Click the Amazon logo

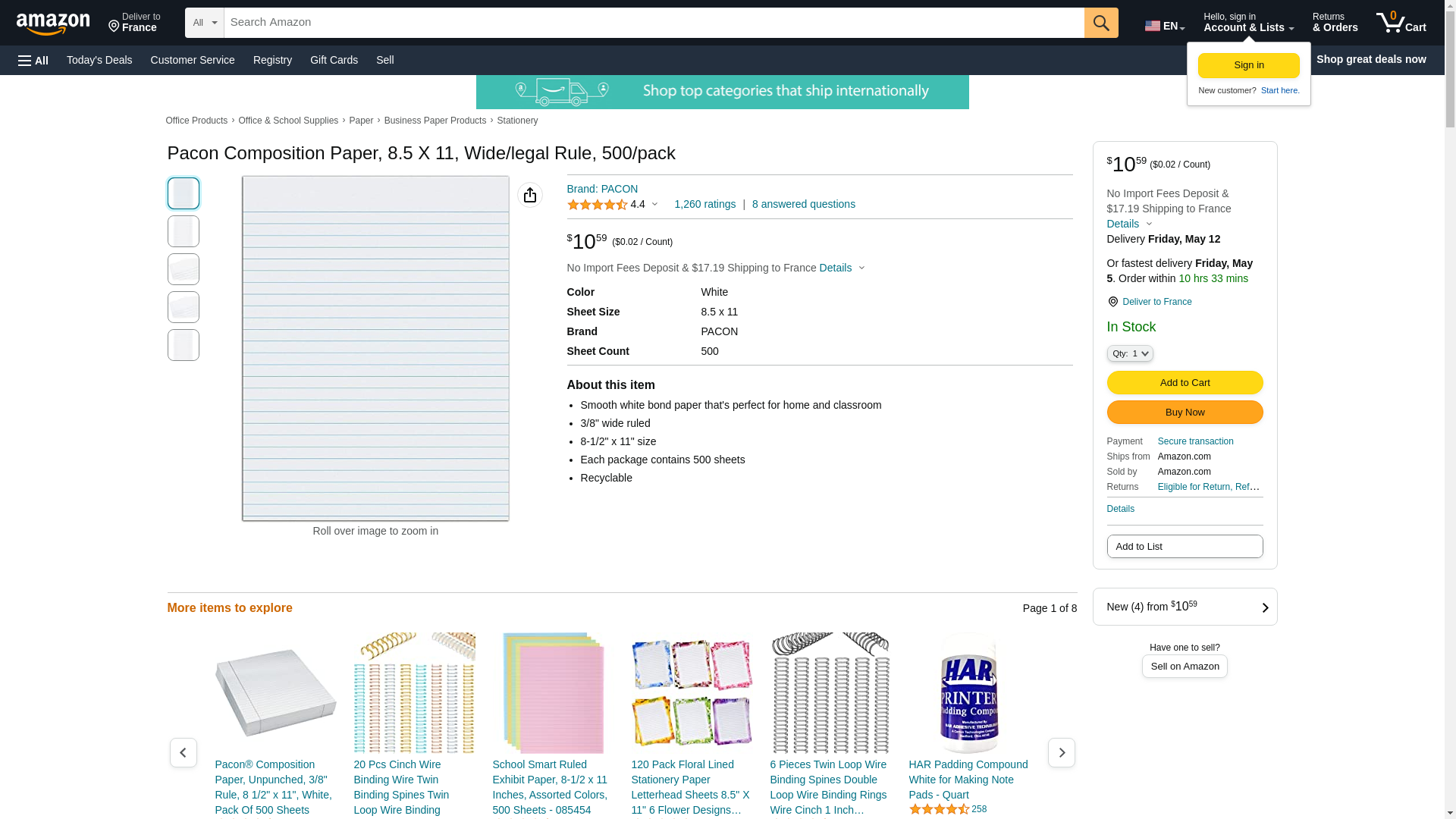pyautogui.click(x=53, y=24)
